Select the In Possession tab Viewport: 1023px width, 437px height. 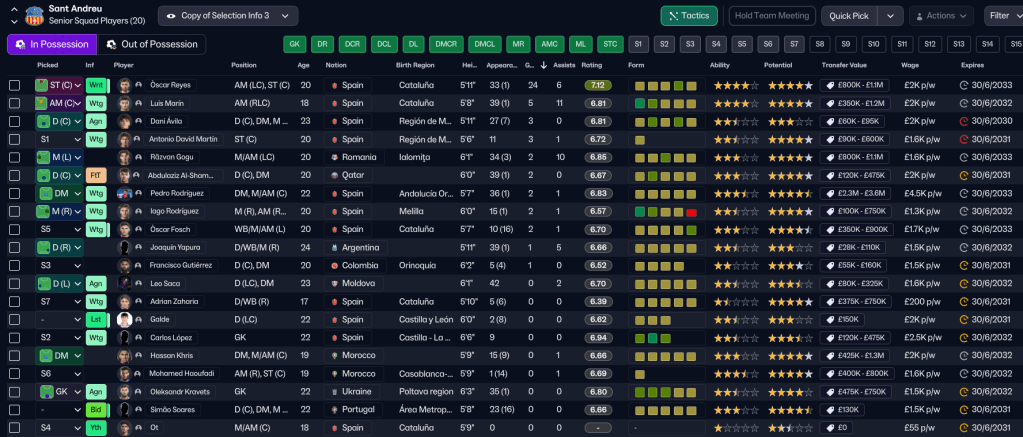click(x=52, y=44)
